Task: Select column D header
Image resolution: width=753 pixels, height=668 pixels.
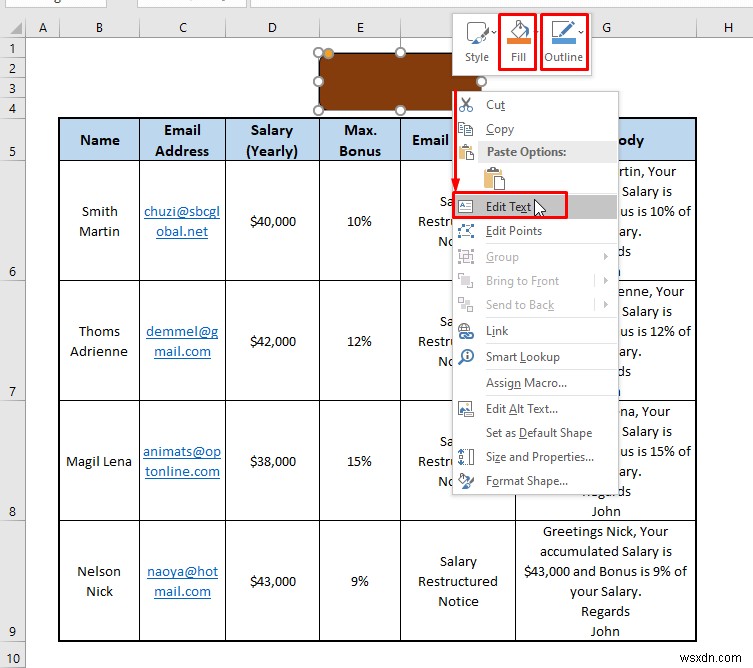Action: [x=272, y=28]
